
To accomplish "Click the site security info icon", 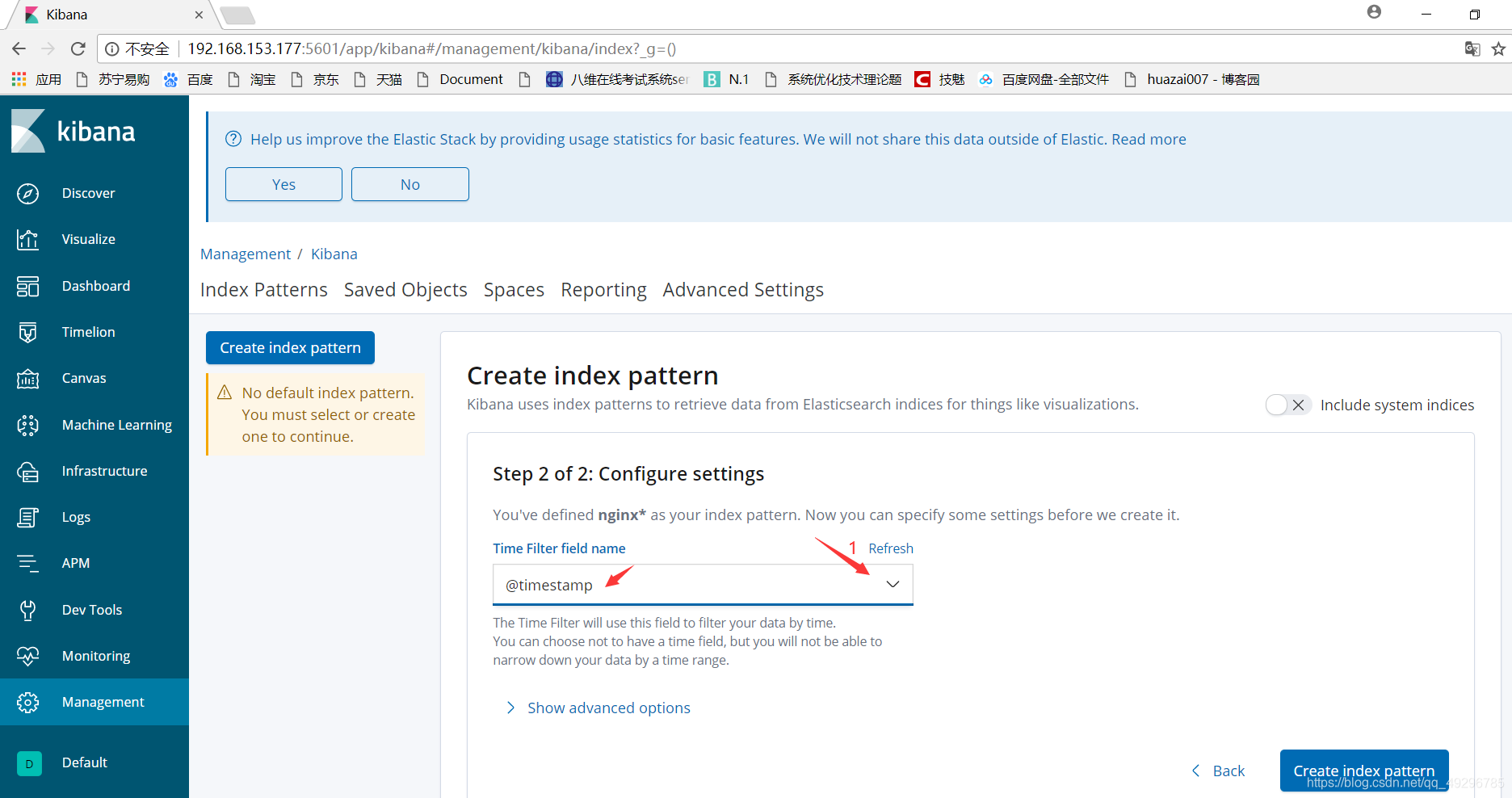I will (x=112, y=48).
